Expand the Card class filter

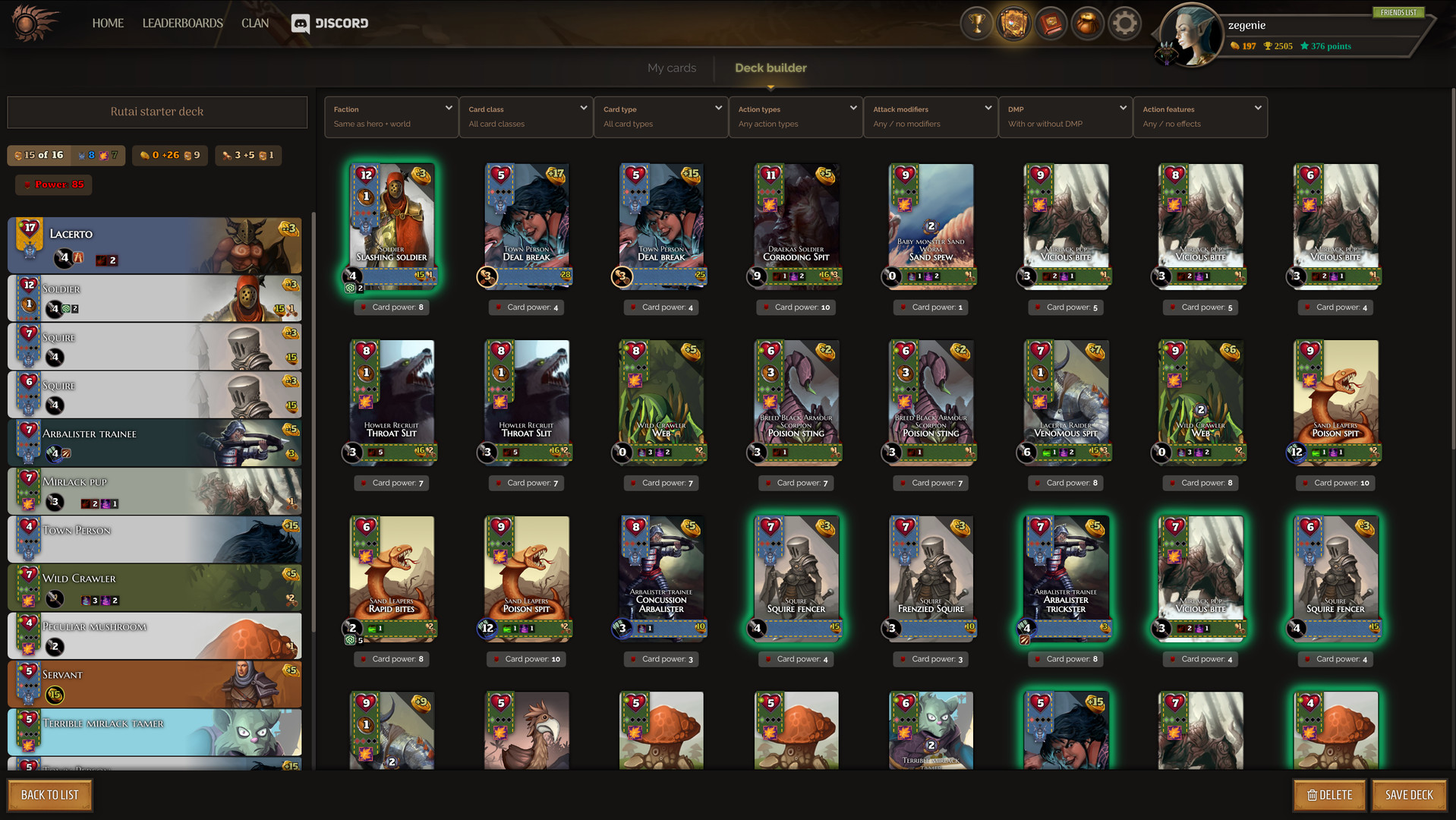pos(525,117)
